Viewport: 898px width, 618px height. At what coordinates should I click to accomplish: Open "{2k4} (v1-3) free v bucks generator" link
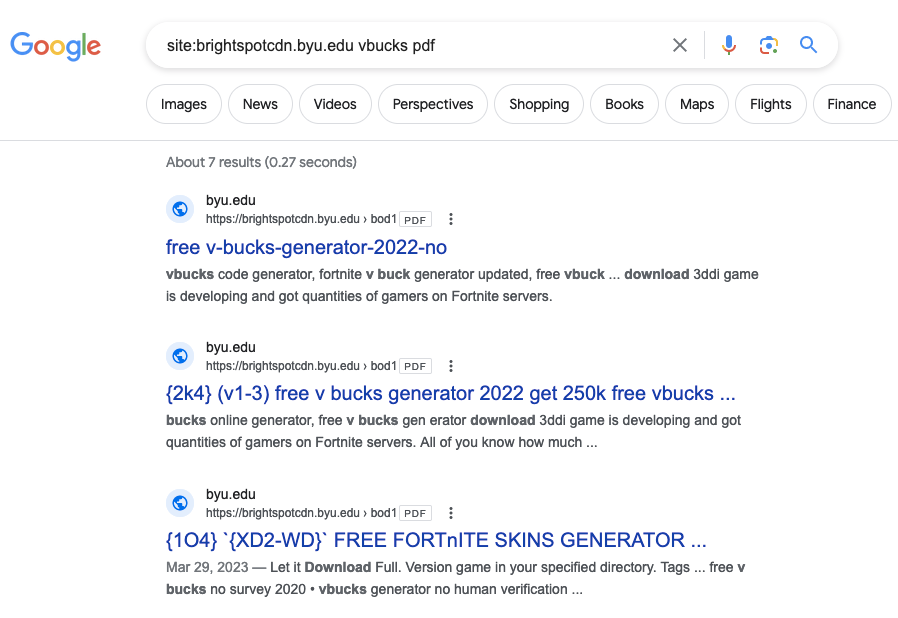(x=450, y=393)
